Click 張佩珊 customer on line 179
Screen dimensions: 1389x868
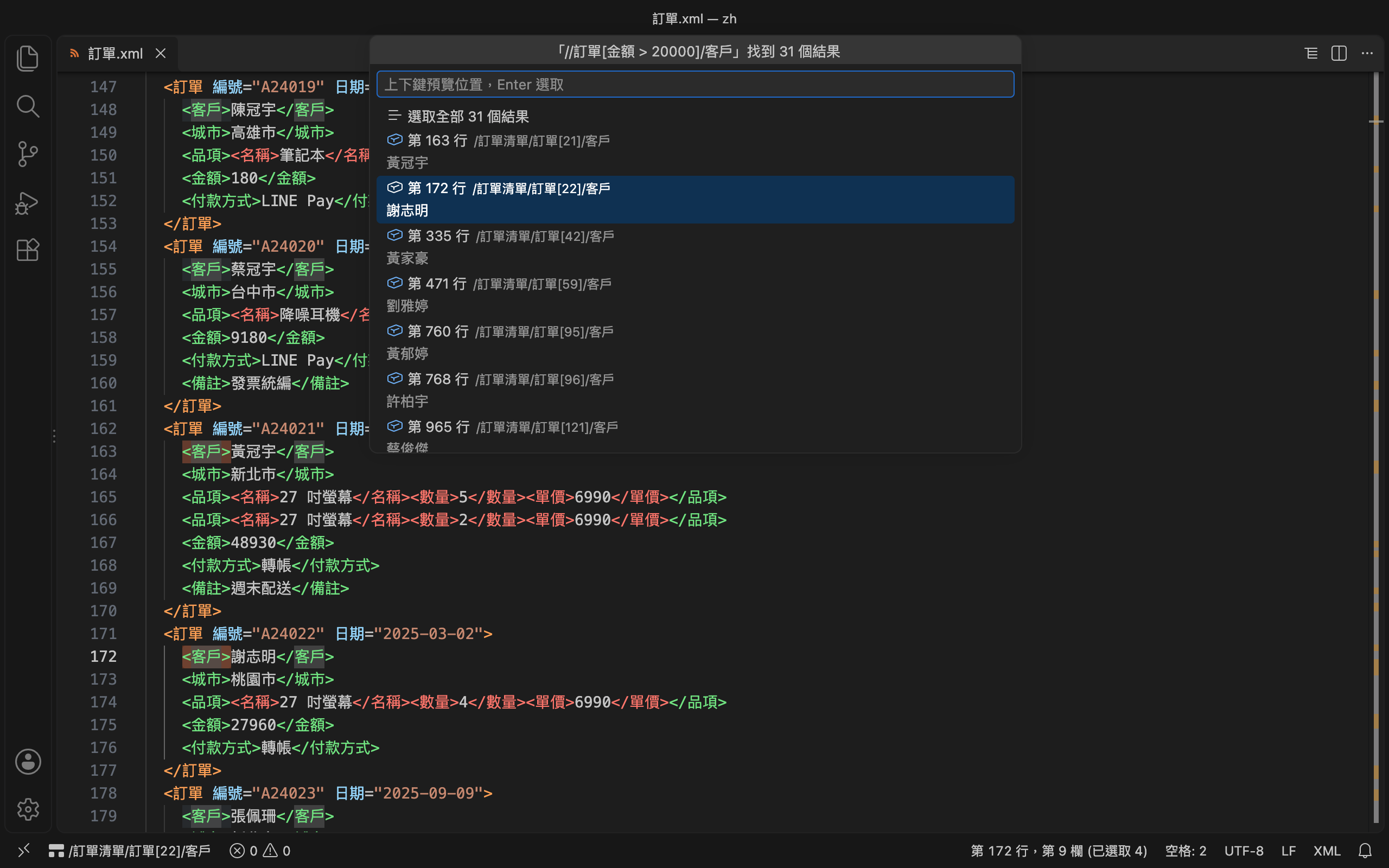[253, 816]
